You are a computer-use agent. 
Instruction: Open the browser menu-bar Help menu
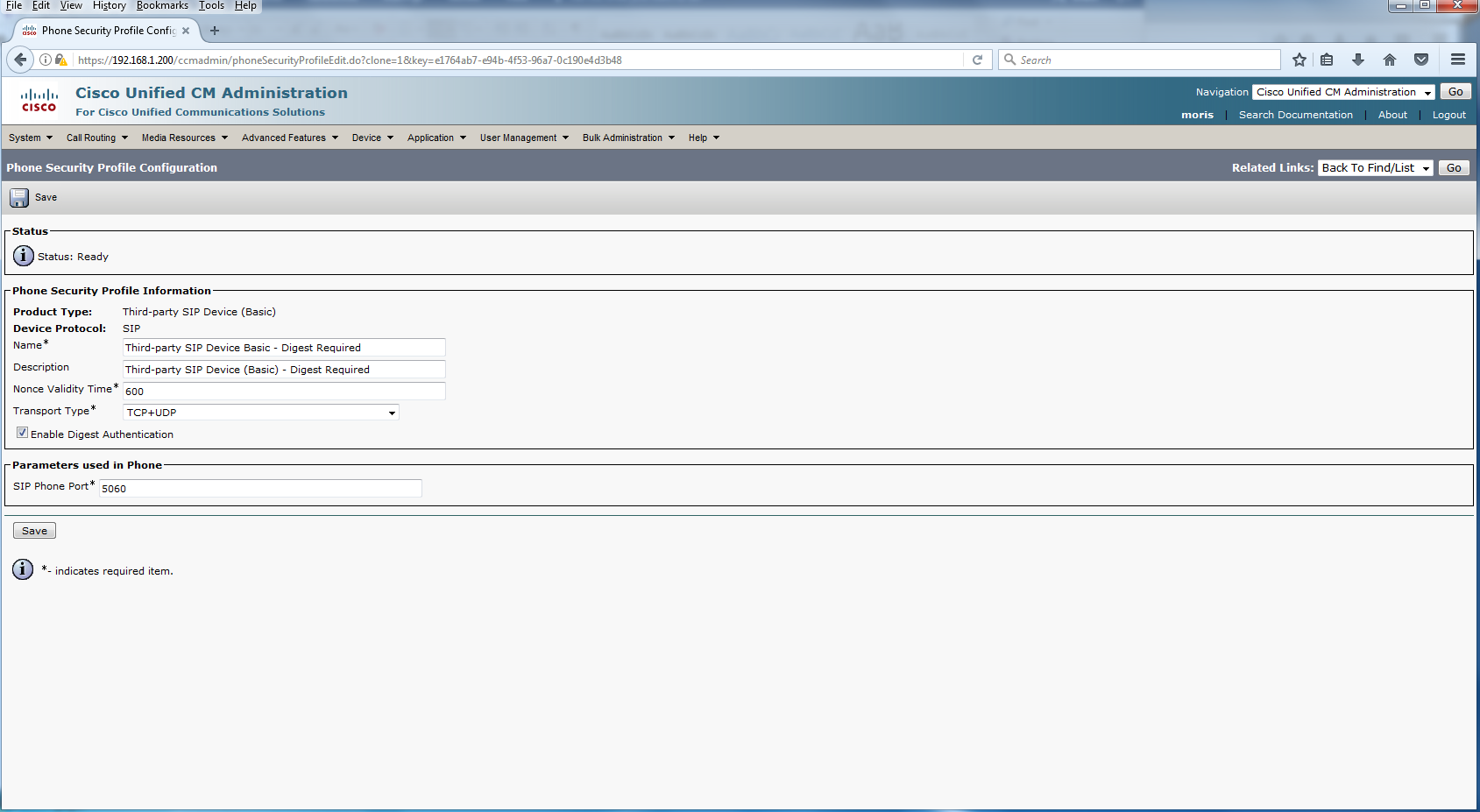[245, 5]
